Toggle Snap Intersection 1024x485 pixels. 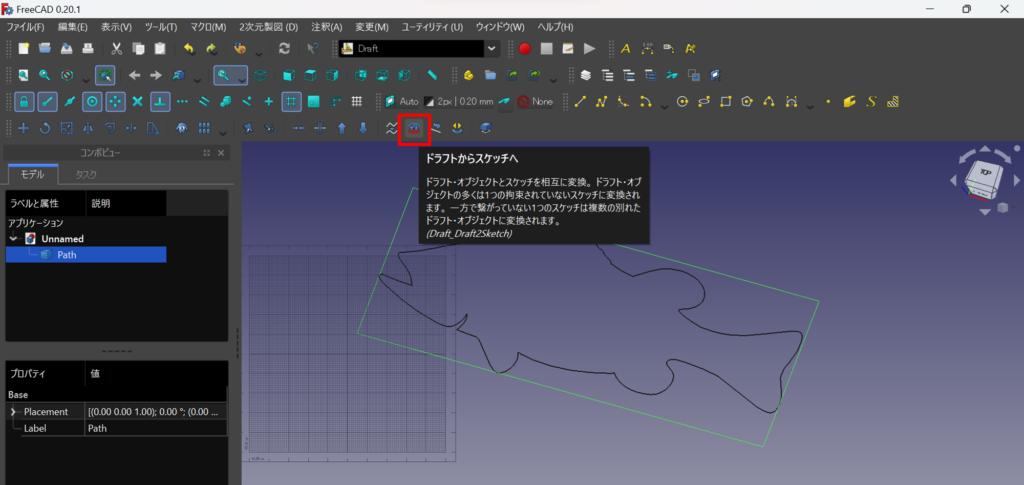pos(137,102)
